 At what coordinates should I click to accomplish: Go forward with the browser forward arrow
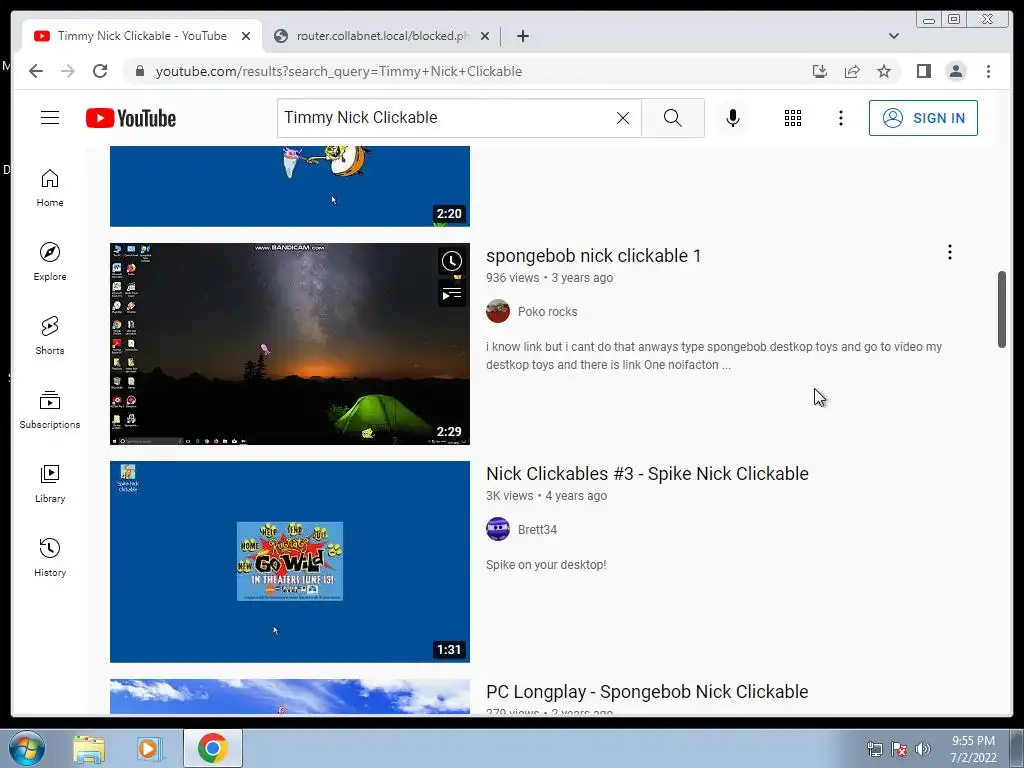tap(68, 71)
